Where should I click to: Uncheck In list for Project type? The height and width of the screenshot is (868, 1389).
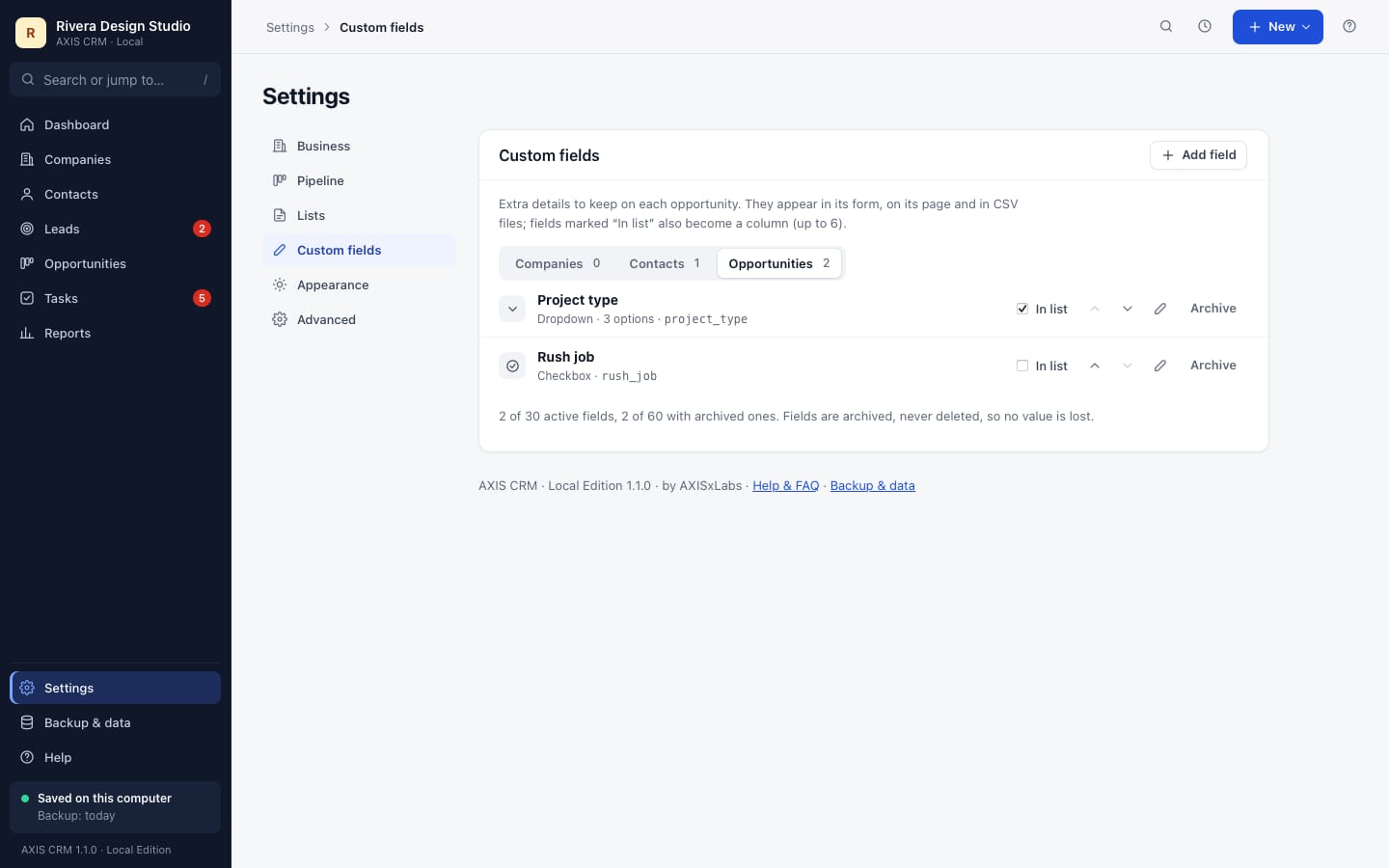pyautogui.click(x=1022, y=309)
